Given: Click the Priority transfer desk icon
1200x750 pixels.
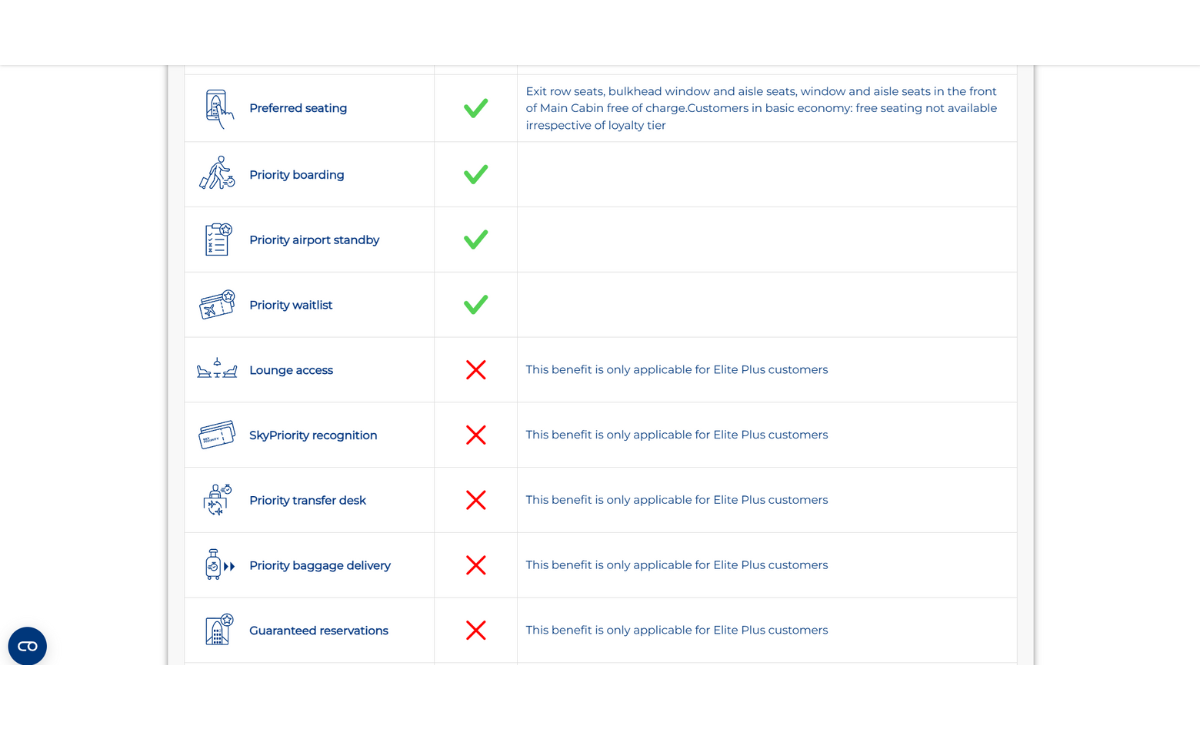Looking at the screenshot, I should pyautogui.click(x=217, y=500).
